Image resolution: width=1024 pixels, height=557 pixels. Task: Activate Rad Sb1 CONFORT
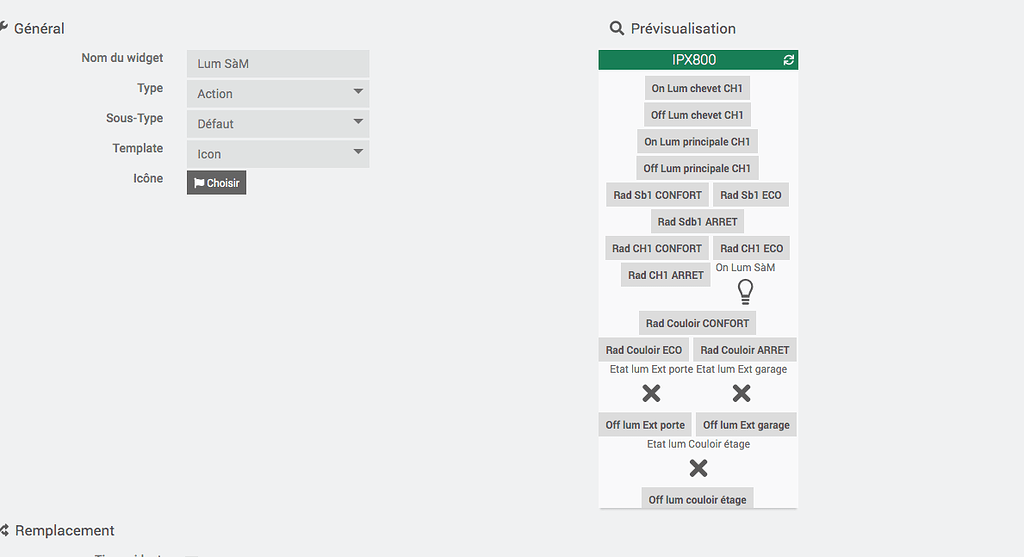coord(657,195)
